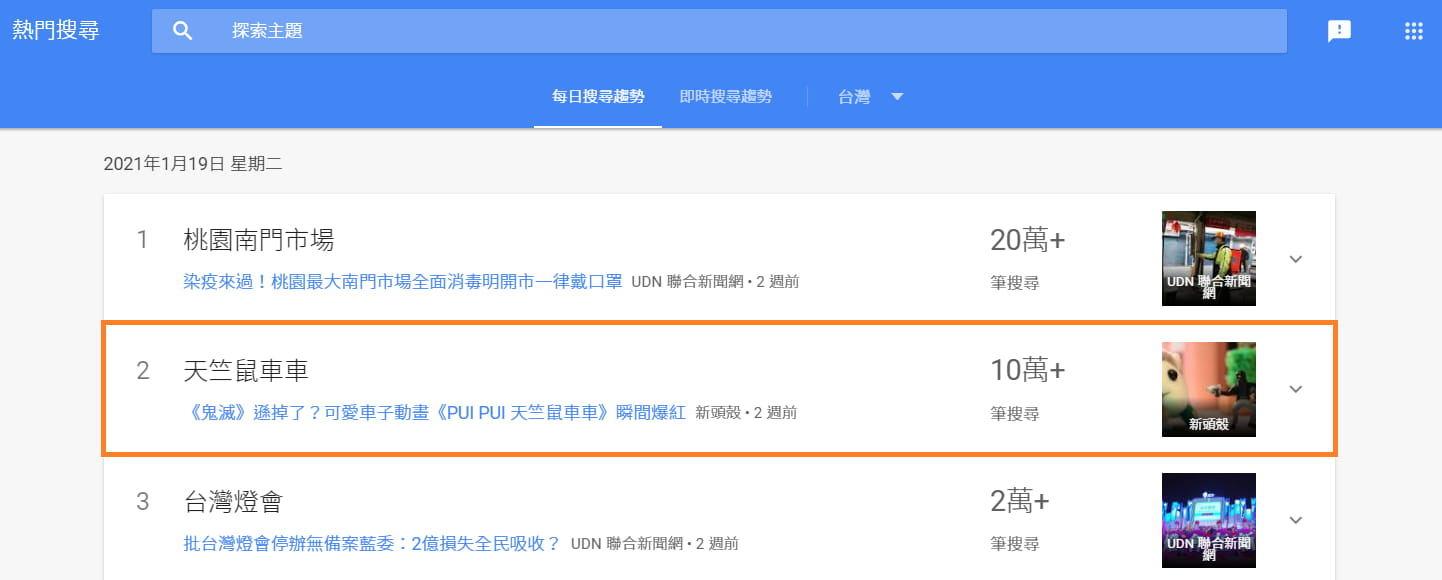Expand details for 天竺鼠車車 trend
Viewport: 1442px width, 580px height.
pyautogui.click(x=1296, y=389)
